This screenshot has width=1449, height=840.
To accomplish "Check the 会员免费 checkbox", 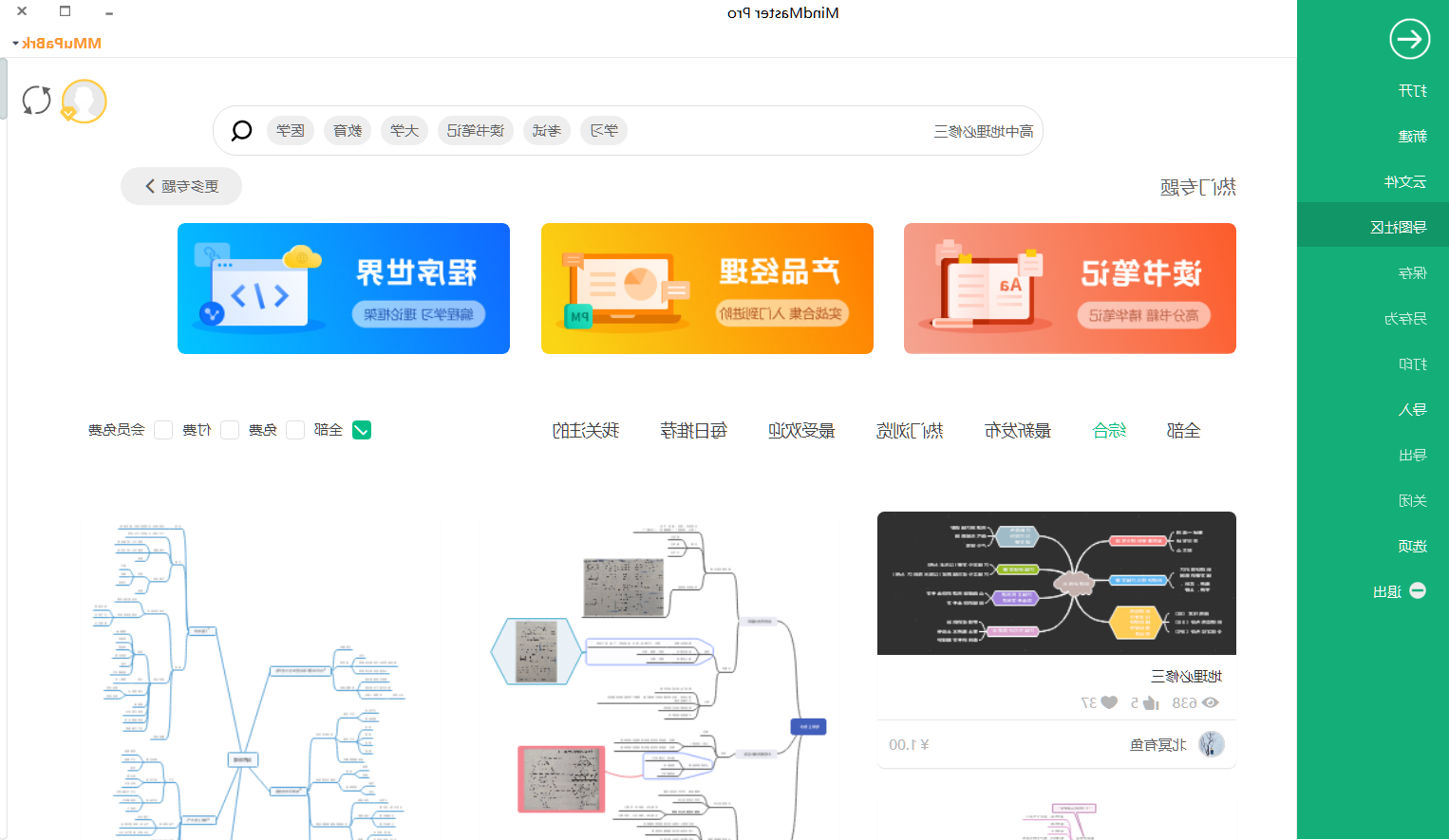I will point(163,430).
